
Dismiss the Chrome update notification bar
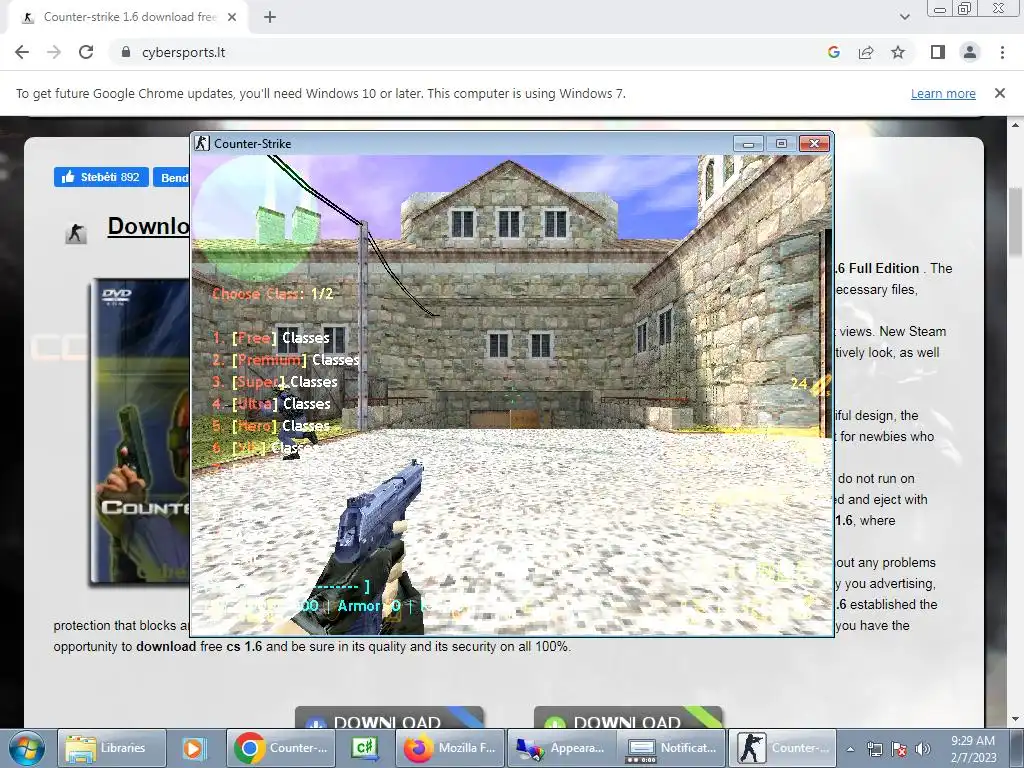tap(1000, 93)
